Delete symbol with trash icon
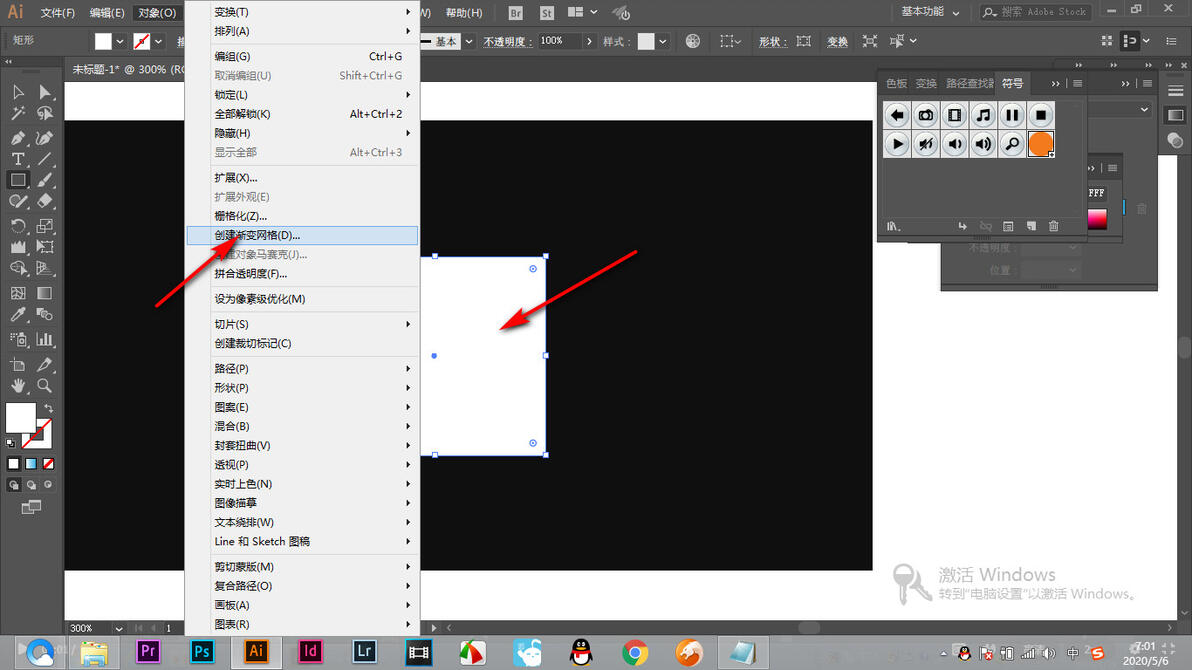 pyautogui.click(x=1054, y=226)
